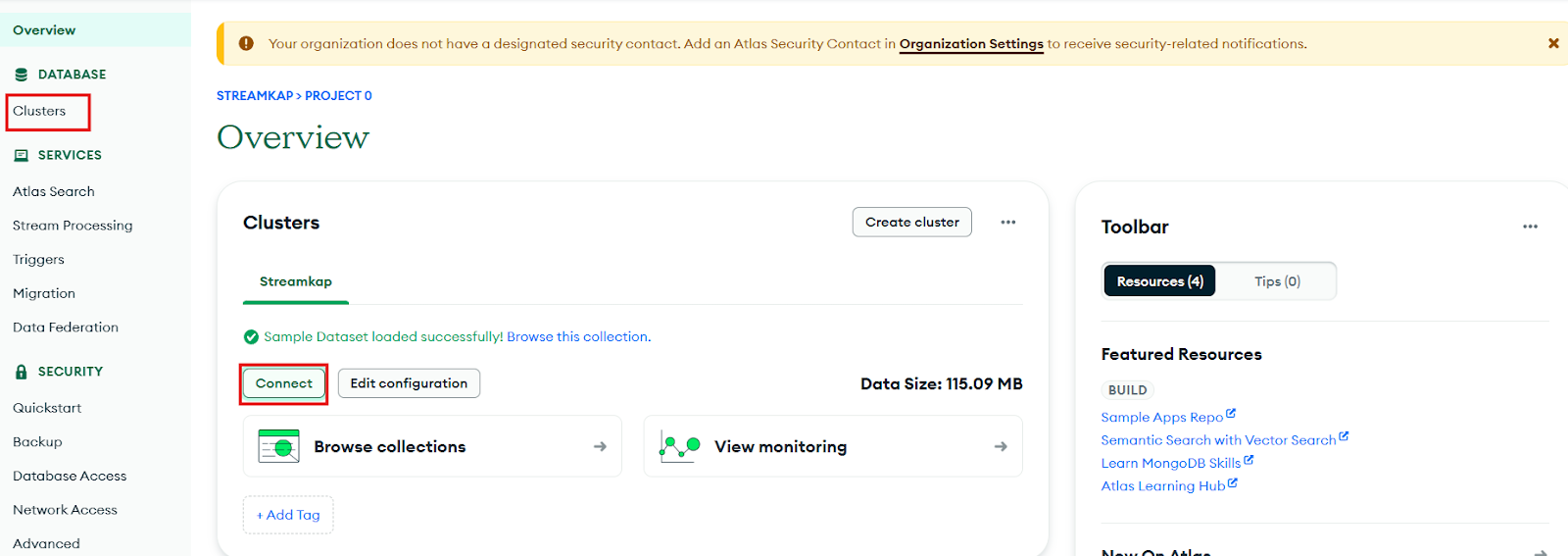
Task: Open the View monitoring card
Action: (x=833, y=446)
